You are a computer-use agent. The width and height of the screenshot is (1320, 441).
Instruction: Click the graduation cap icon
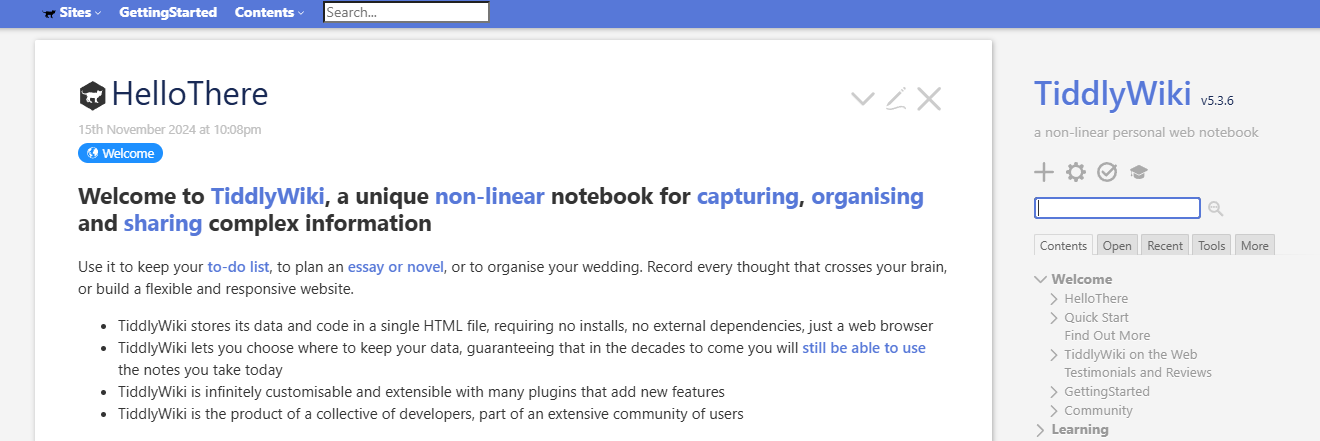click(1138, 172)
